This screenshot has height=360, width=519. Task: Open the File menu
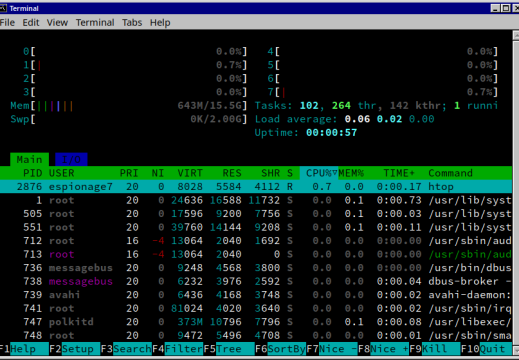point(7,22)
